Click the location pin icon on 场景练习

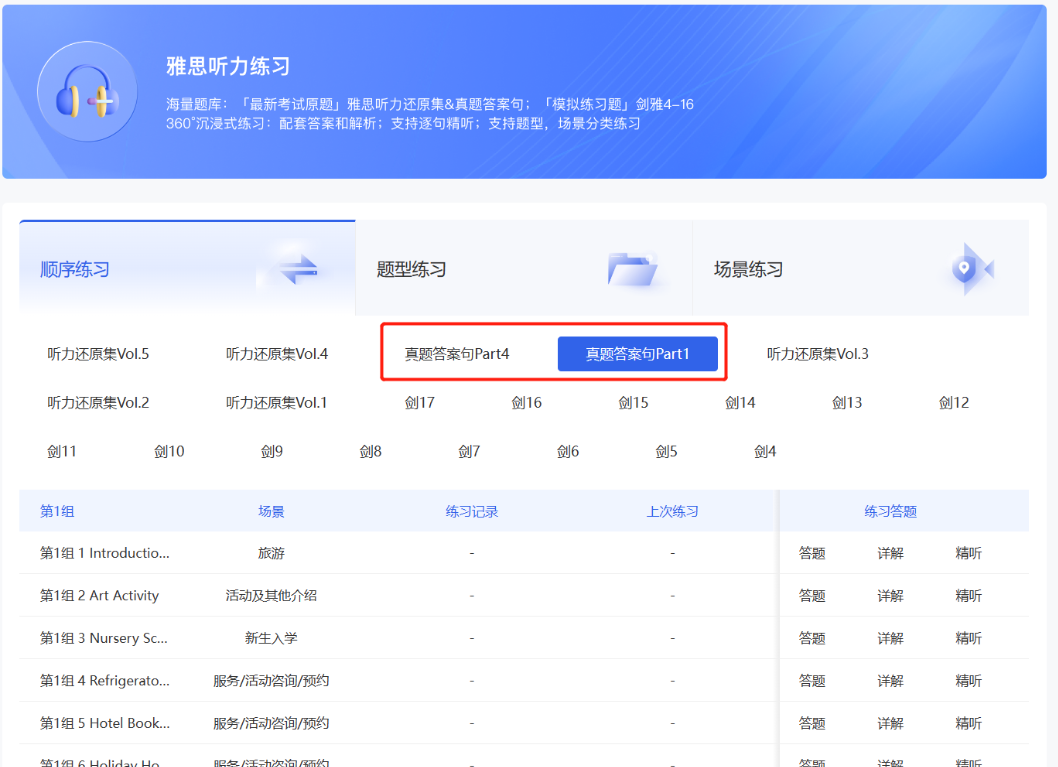click(972, 269)
